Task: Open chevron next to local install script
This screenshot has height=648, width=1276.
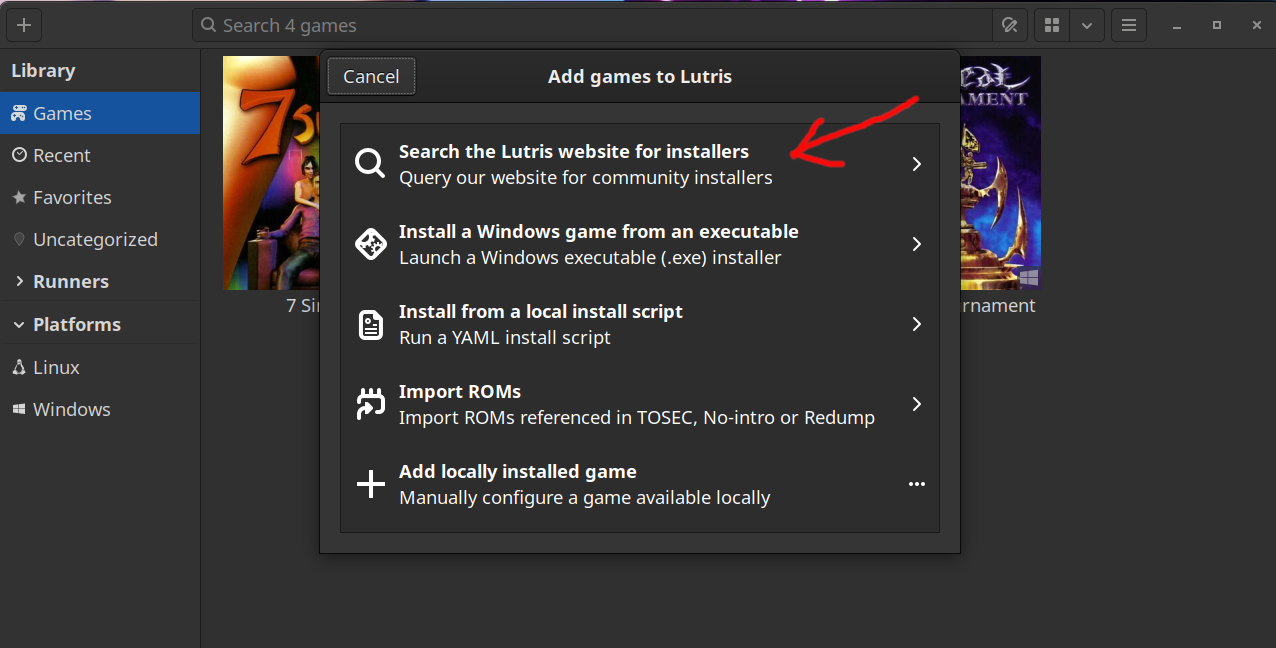Action: (x=916, y=324)
